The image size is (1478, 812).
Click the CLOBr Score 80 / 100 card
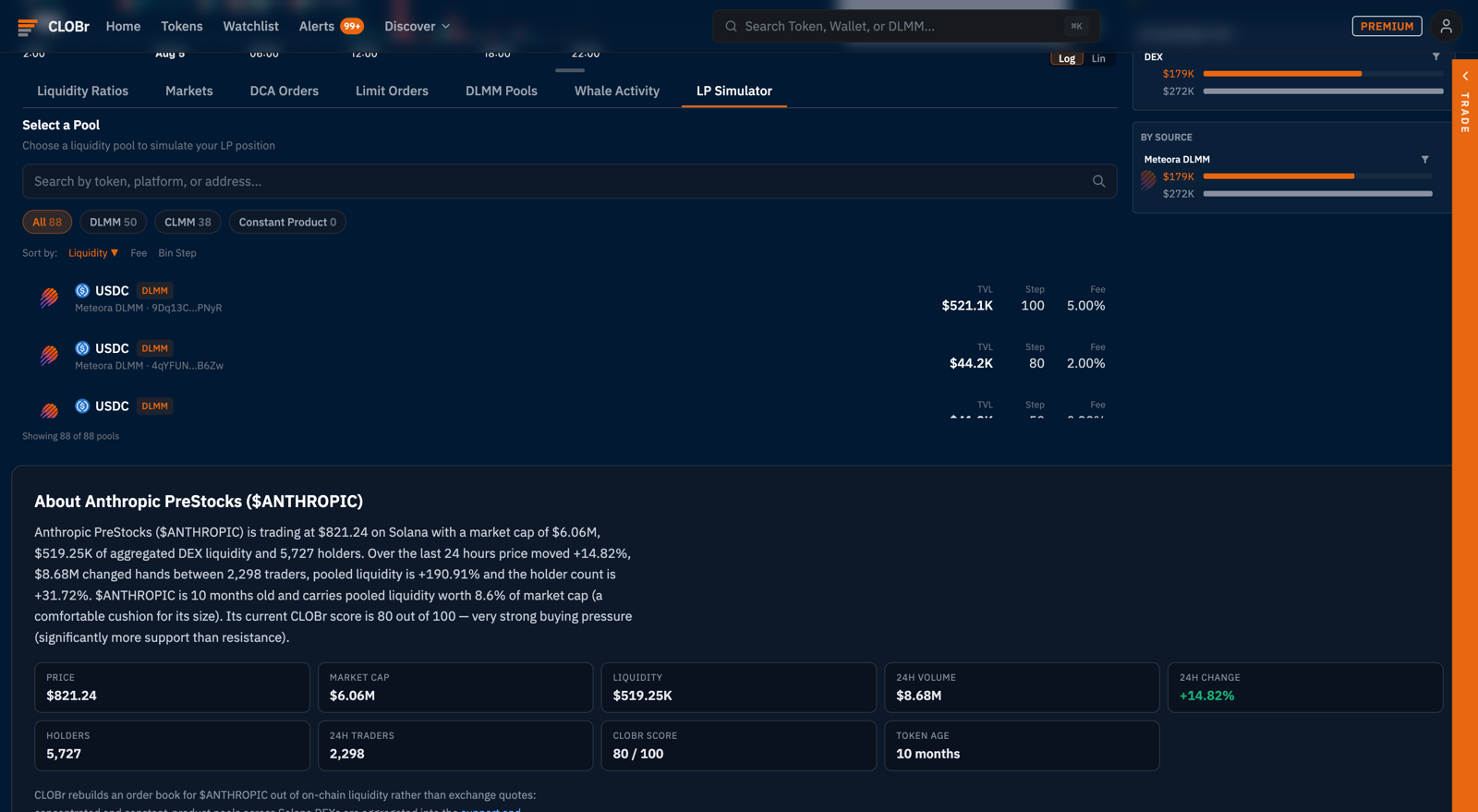[738, 745]
